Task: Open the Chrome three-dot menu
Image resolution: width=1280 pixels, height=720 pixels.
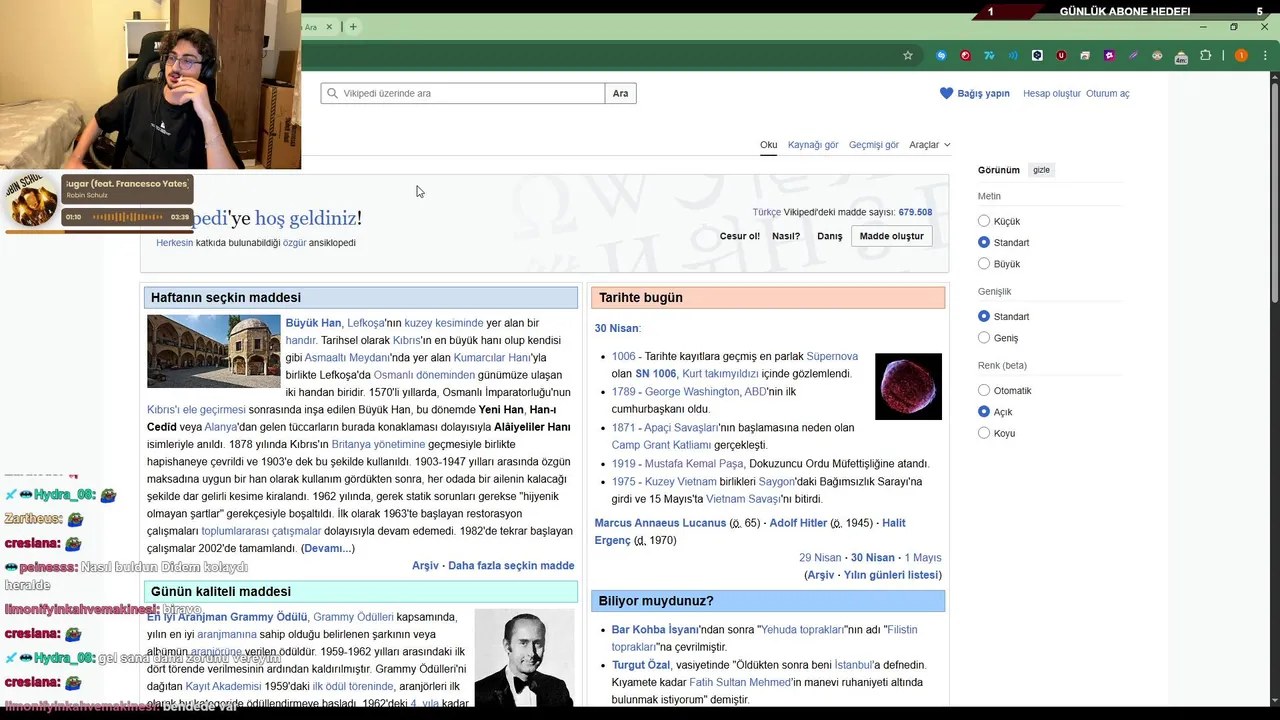Action: coord(1265,56)
